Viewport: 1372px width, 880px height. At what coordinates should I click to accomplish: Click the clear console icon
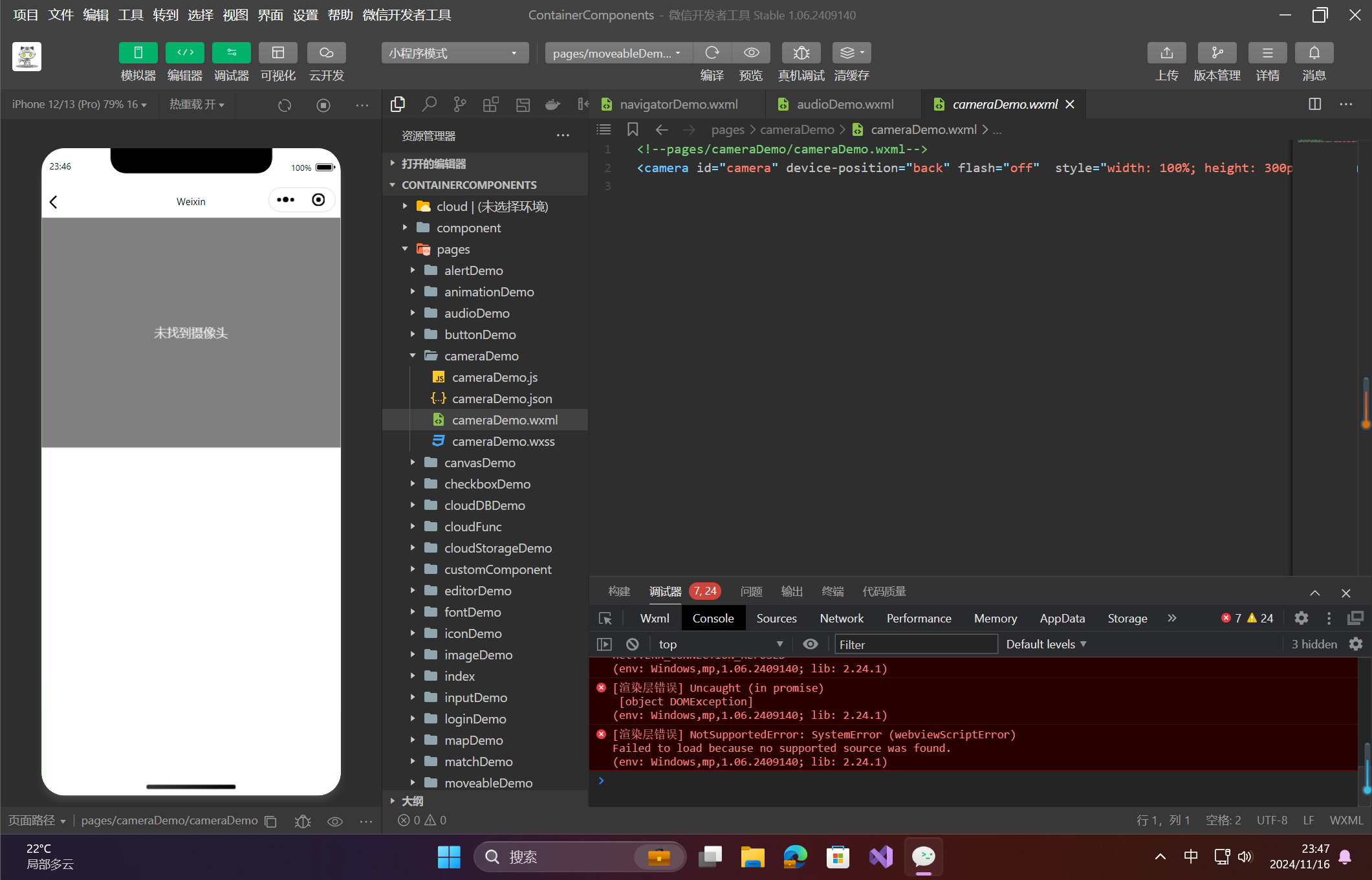(x=633, y=644)
